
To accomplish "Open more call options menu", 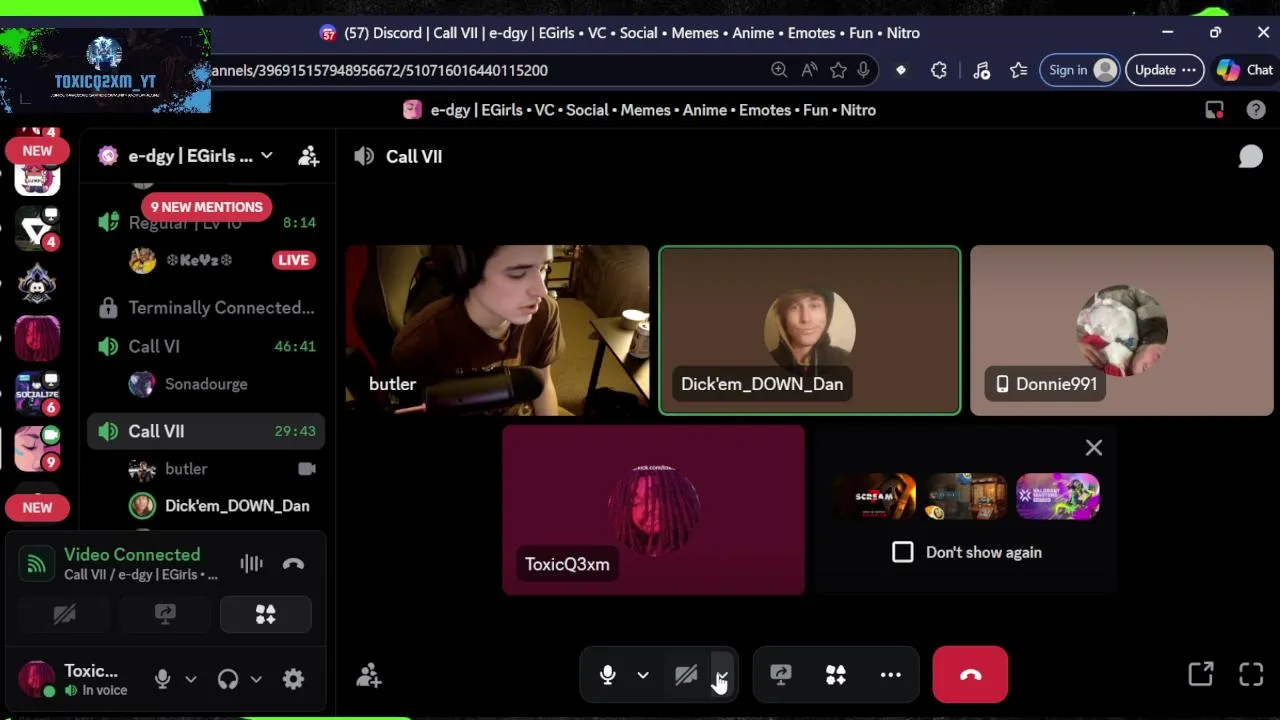I will click(x=891, y=675).
